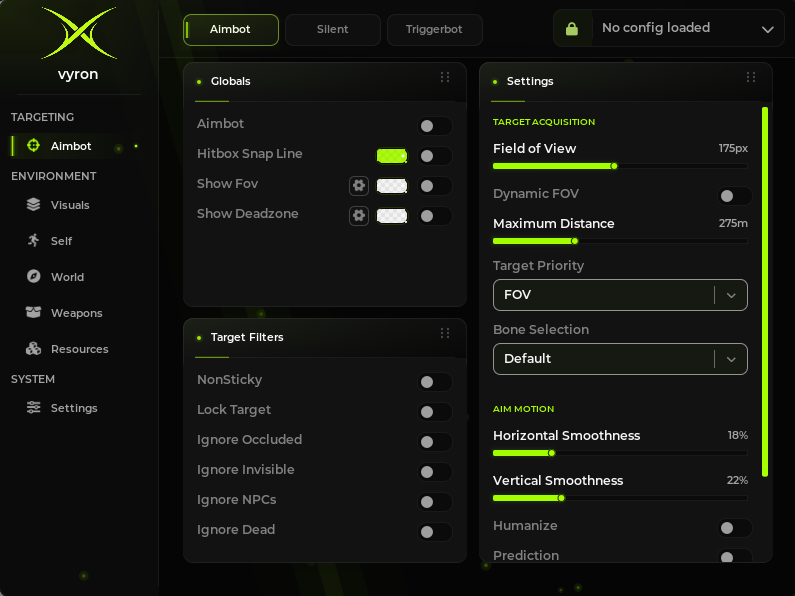795x596 pixels.
Task: Click the AIM MOTION section heading
Action: [524, 409]
